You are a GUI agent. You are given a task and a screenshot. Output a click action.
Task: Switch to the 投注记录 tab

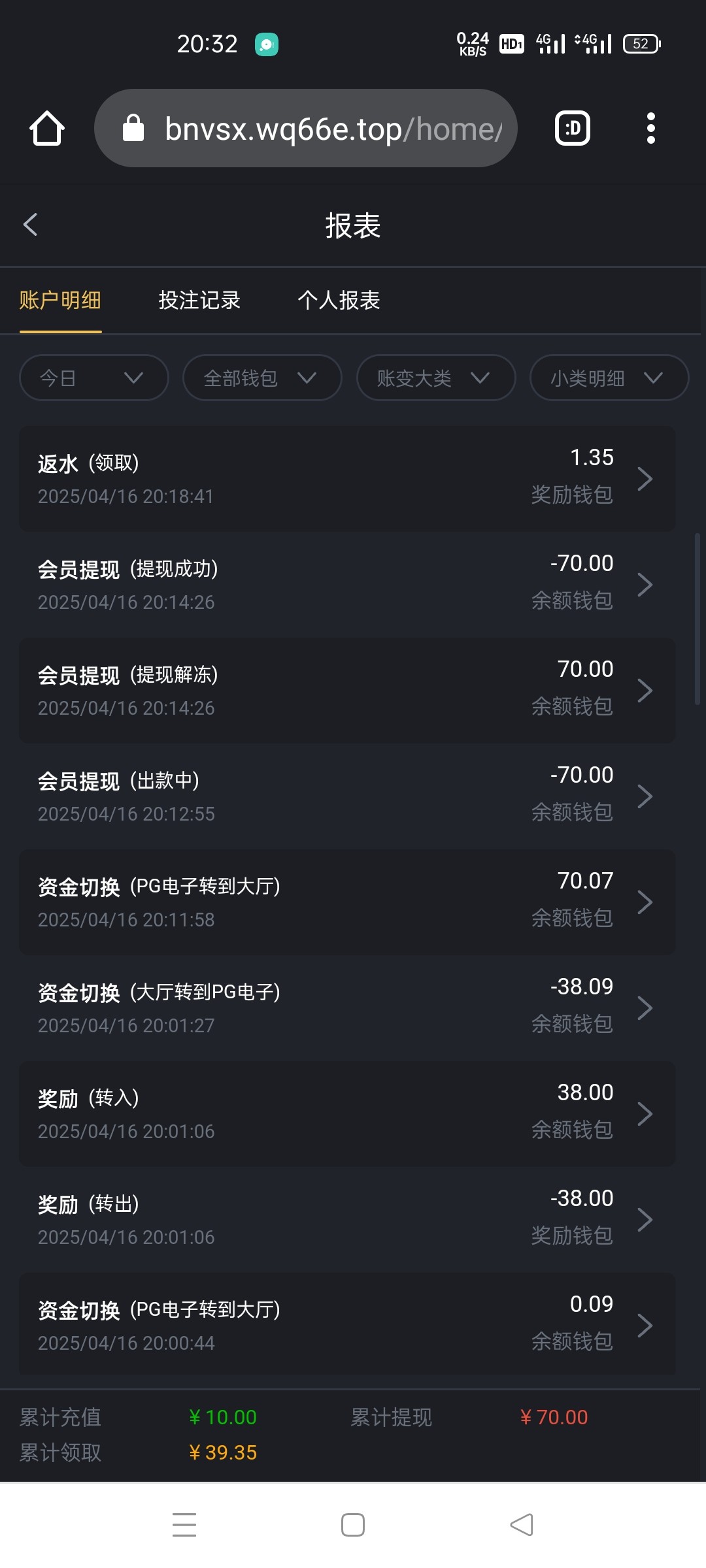click(199, 301)
